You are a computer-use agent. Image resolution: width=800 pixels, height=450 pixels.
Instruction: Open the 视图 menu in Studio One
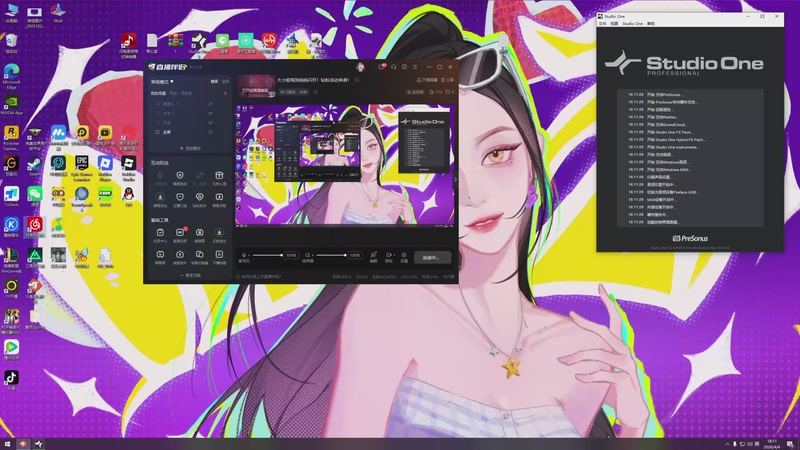click(x=614, y=23)
